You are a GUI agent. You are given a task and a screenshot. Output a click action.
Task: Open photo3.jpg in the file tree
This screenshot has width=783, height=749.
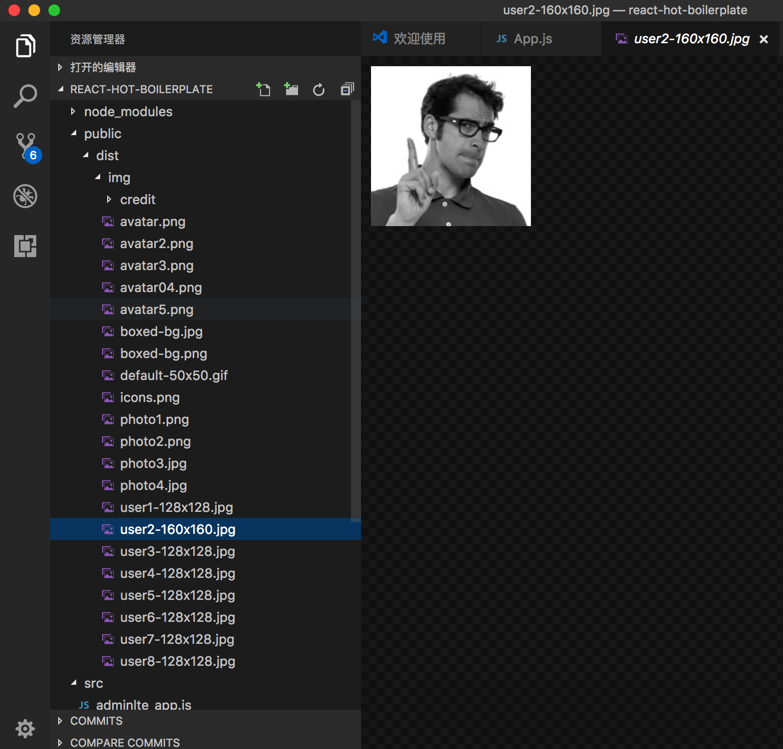[x=205, y=463]
